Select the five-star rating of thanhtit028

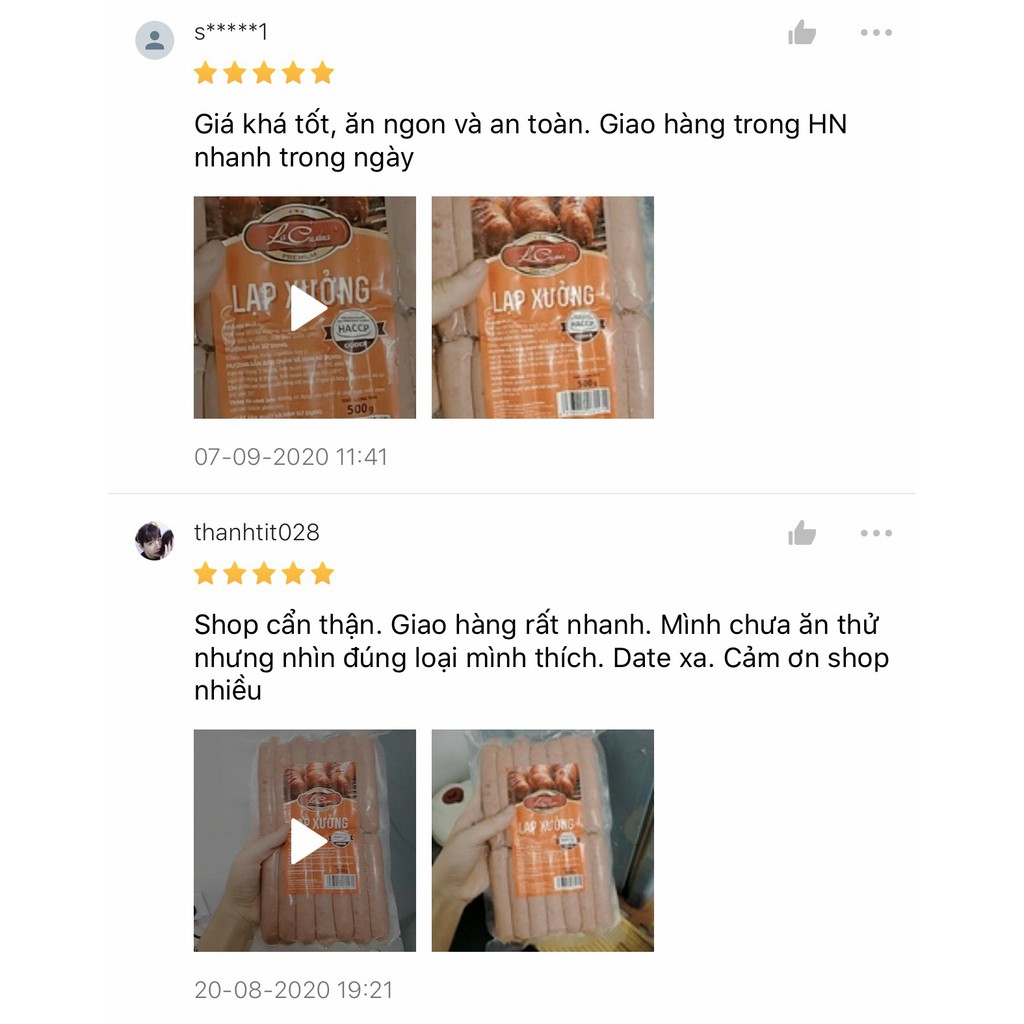tap(264, 573)
